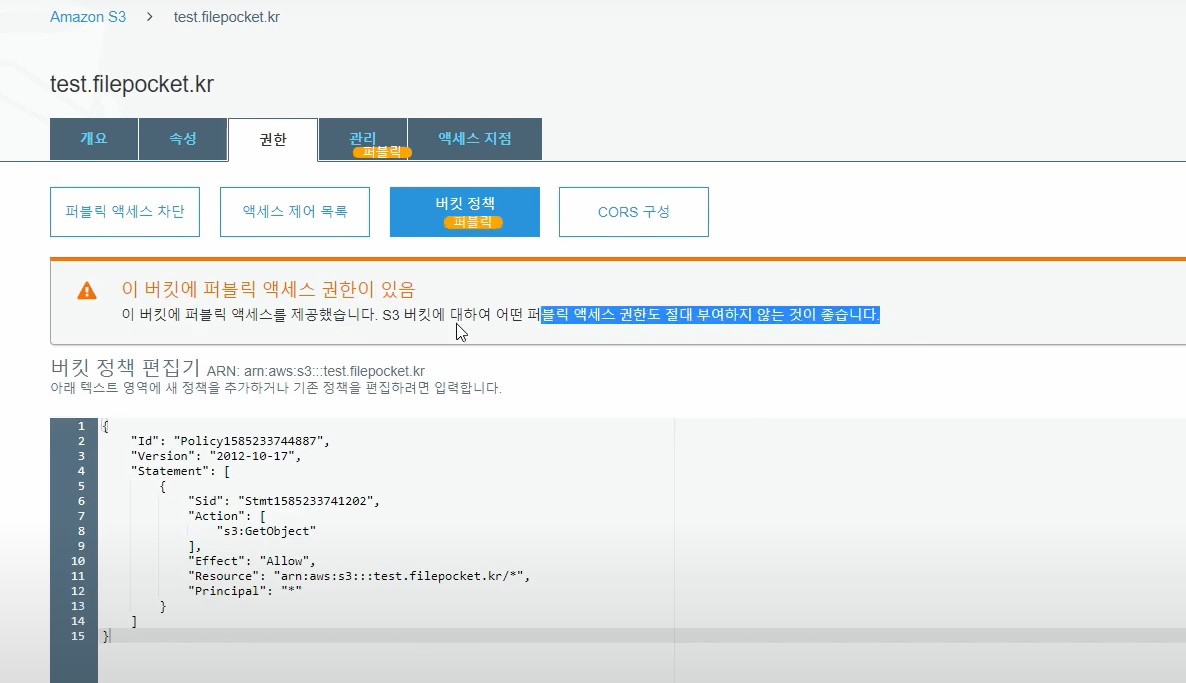Open the 액세스 지점 tab
The height and width of the screenshot is (683, 1186).
pyautogui.click(x=475, y=138)
